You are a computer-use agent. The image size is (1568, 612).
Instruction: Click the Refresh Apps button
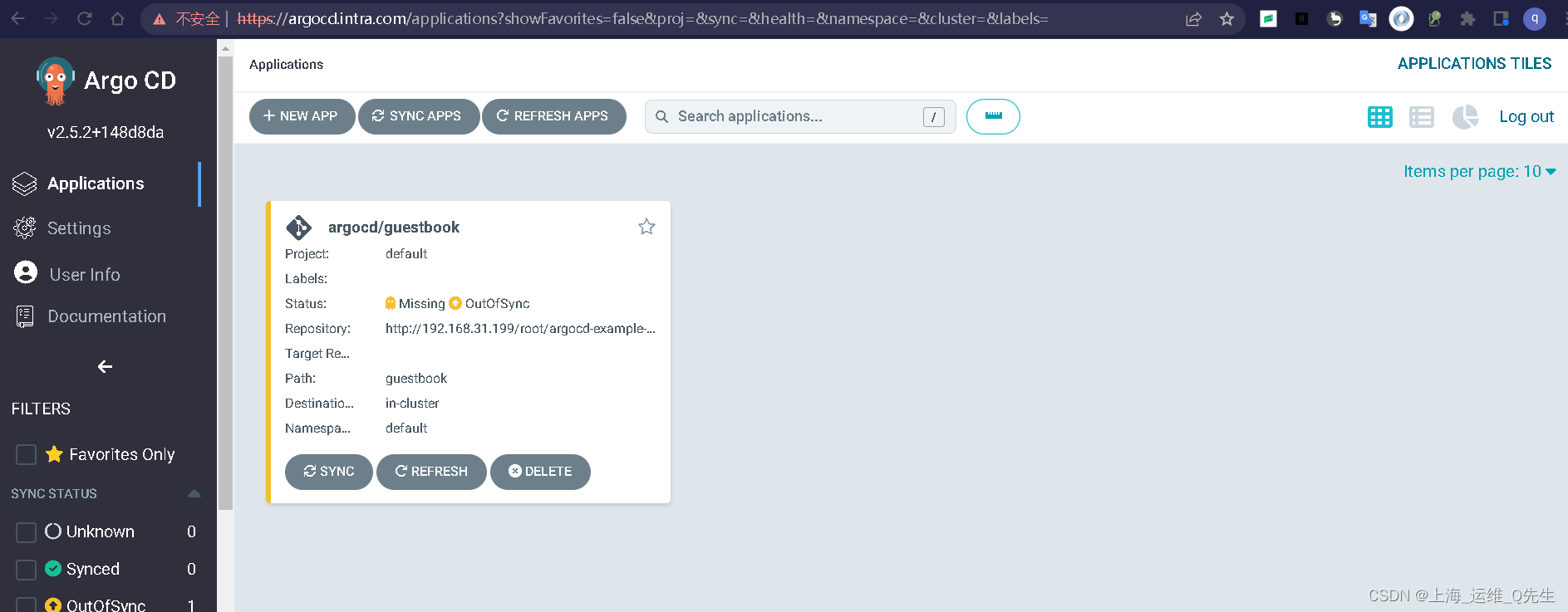tap(554, 116)
